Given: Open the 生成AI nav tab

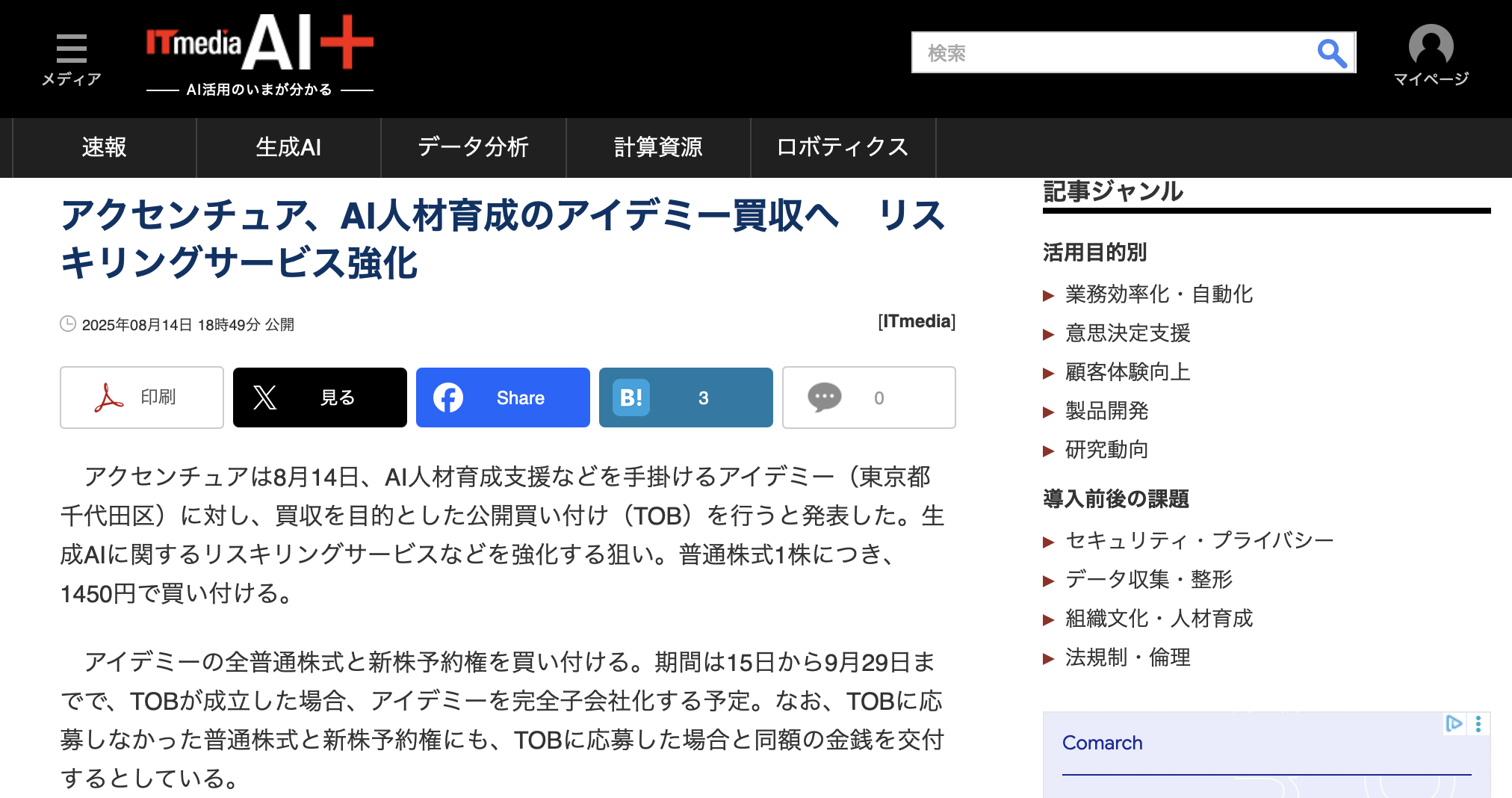Looking at the screenshot, I should [288, 147].
